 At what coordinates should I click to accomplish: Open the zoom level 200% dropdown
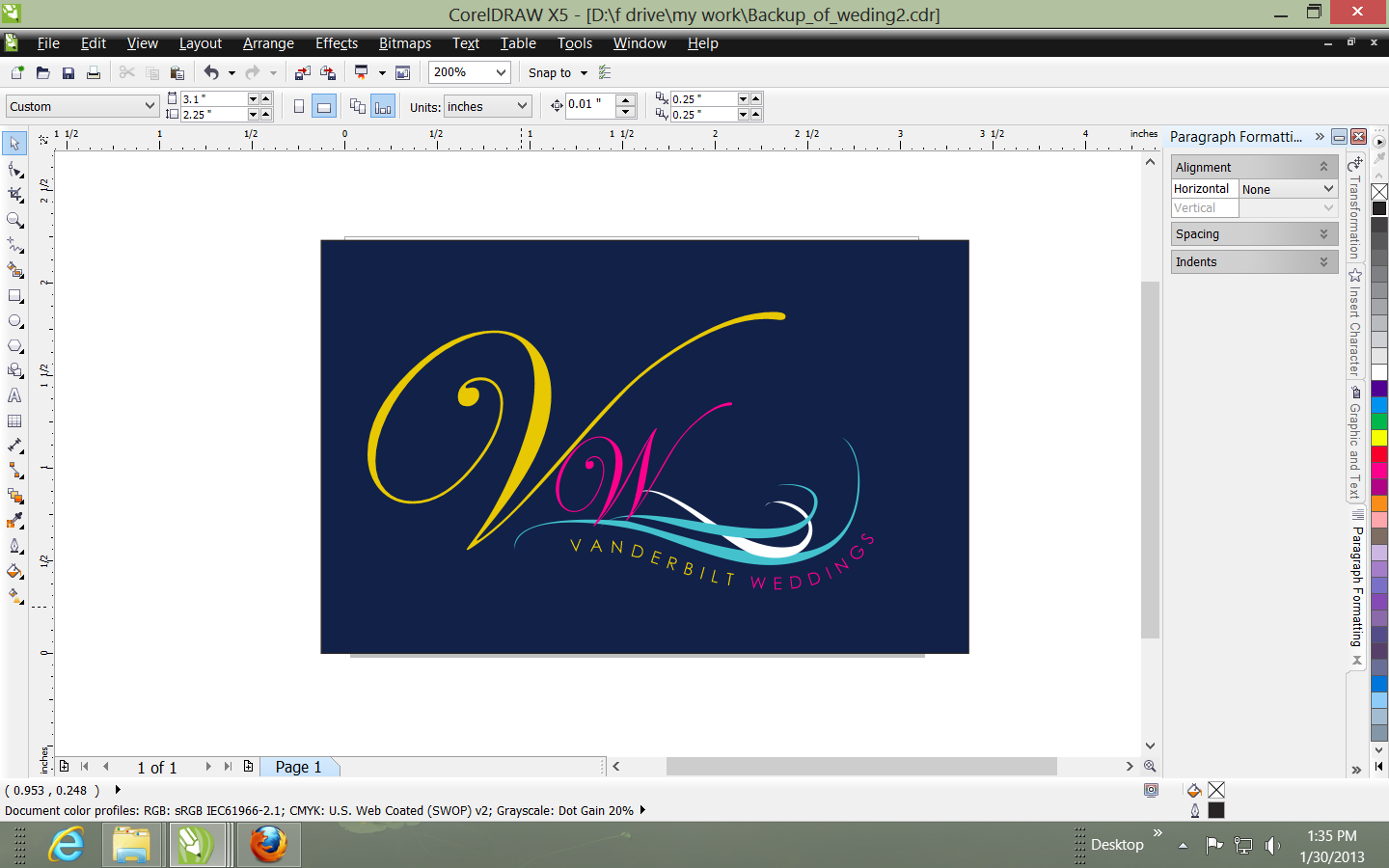tap(501, 72)
